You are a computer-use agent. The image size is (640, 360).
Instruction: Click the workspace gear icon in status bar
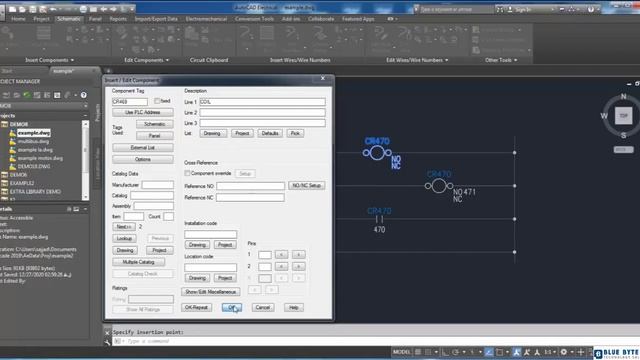(x=564, y=352)
